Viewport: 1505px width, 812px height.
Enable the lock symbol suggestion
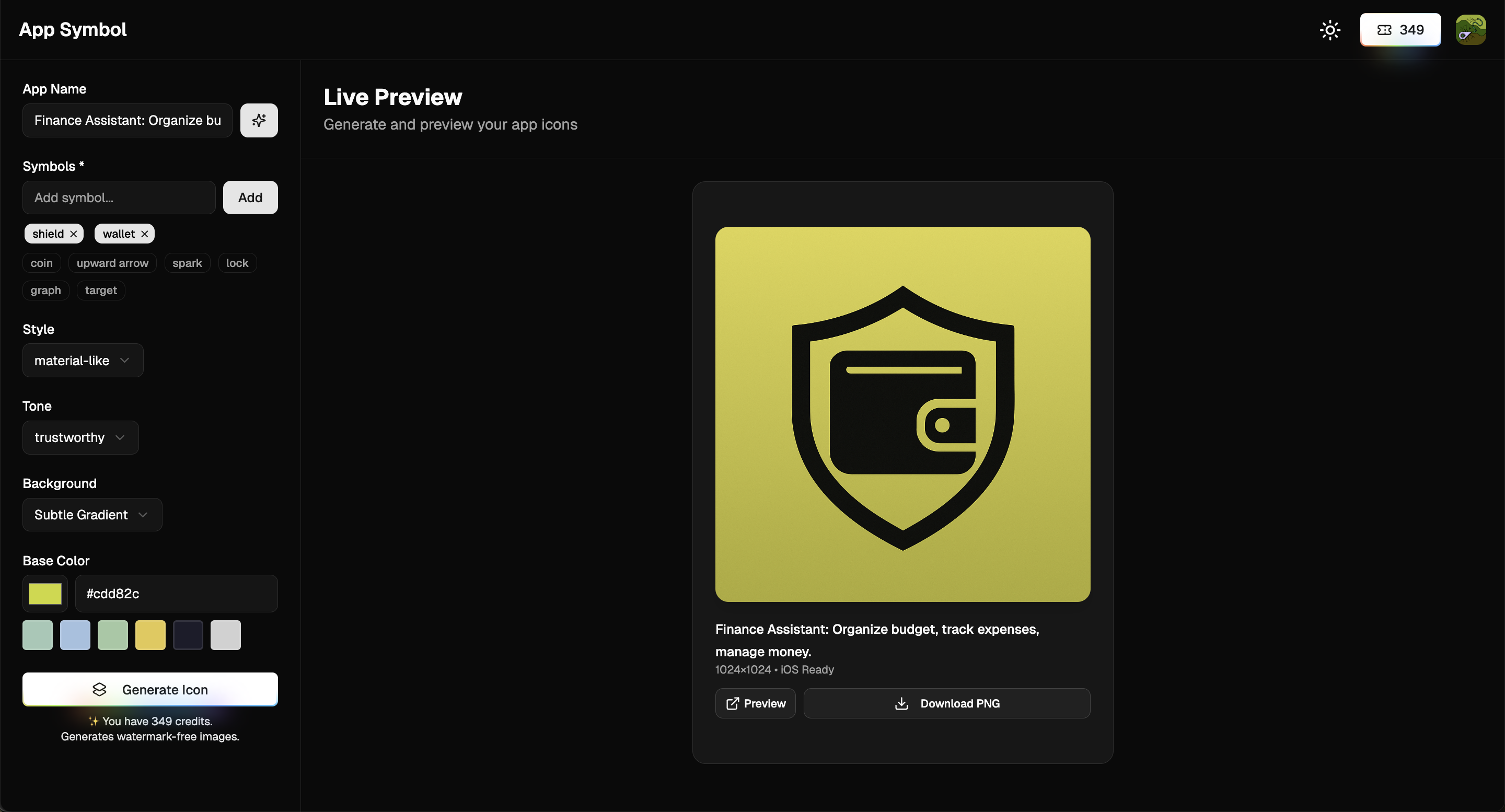[237, 263]
